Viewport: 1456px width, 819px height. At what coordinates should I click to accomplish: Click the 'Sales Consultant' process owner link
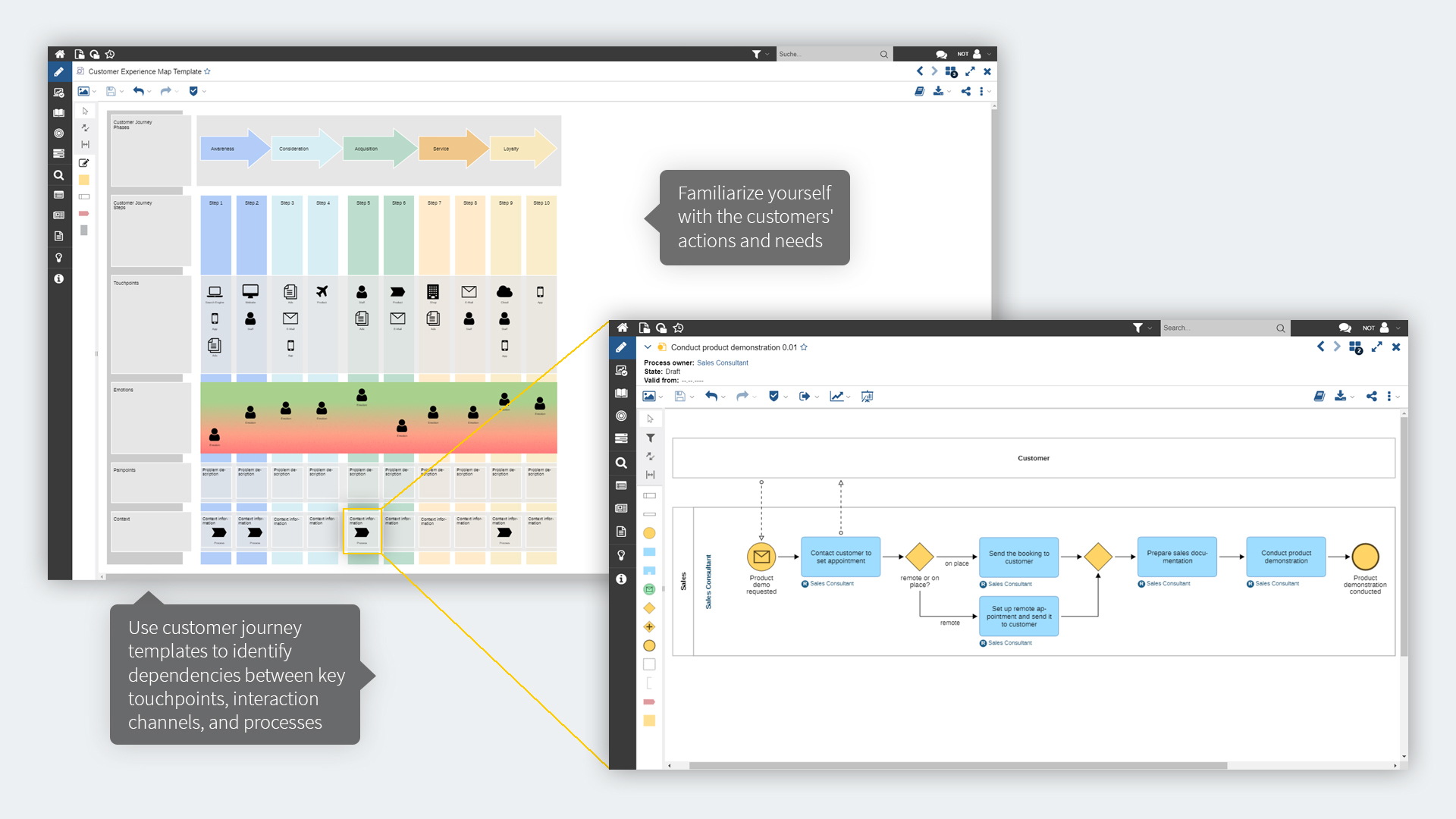click(x=723, y=362)
